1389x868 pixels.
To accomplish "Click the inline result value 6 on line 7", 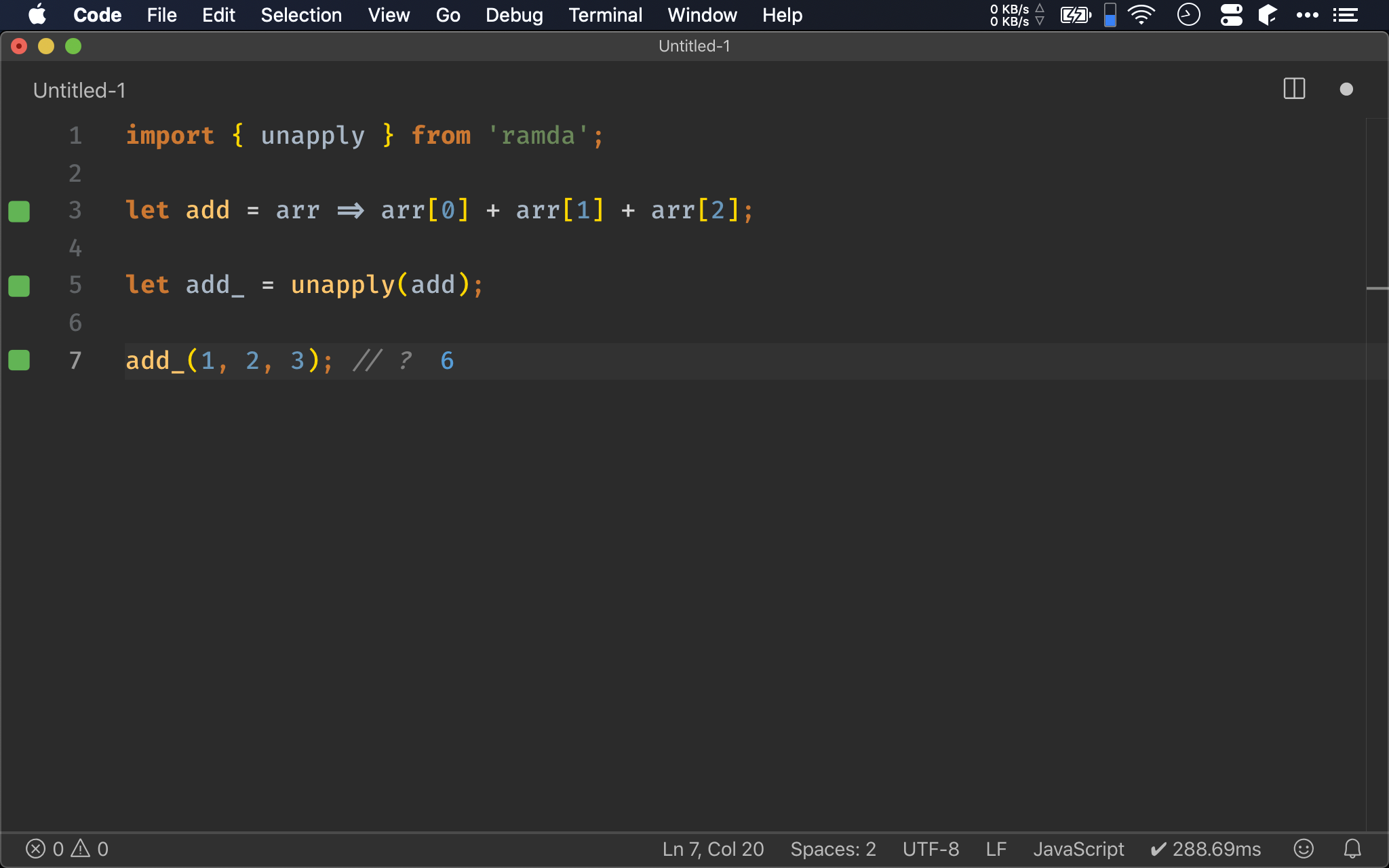I will (x=447, y=361).
